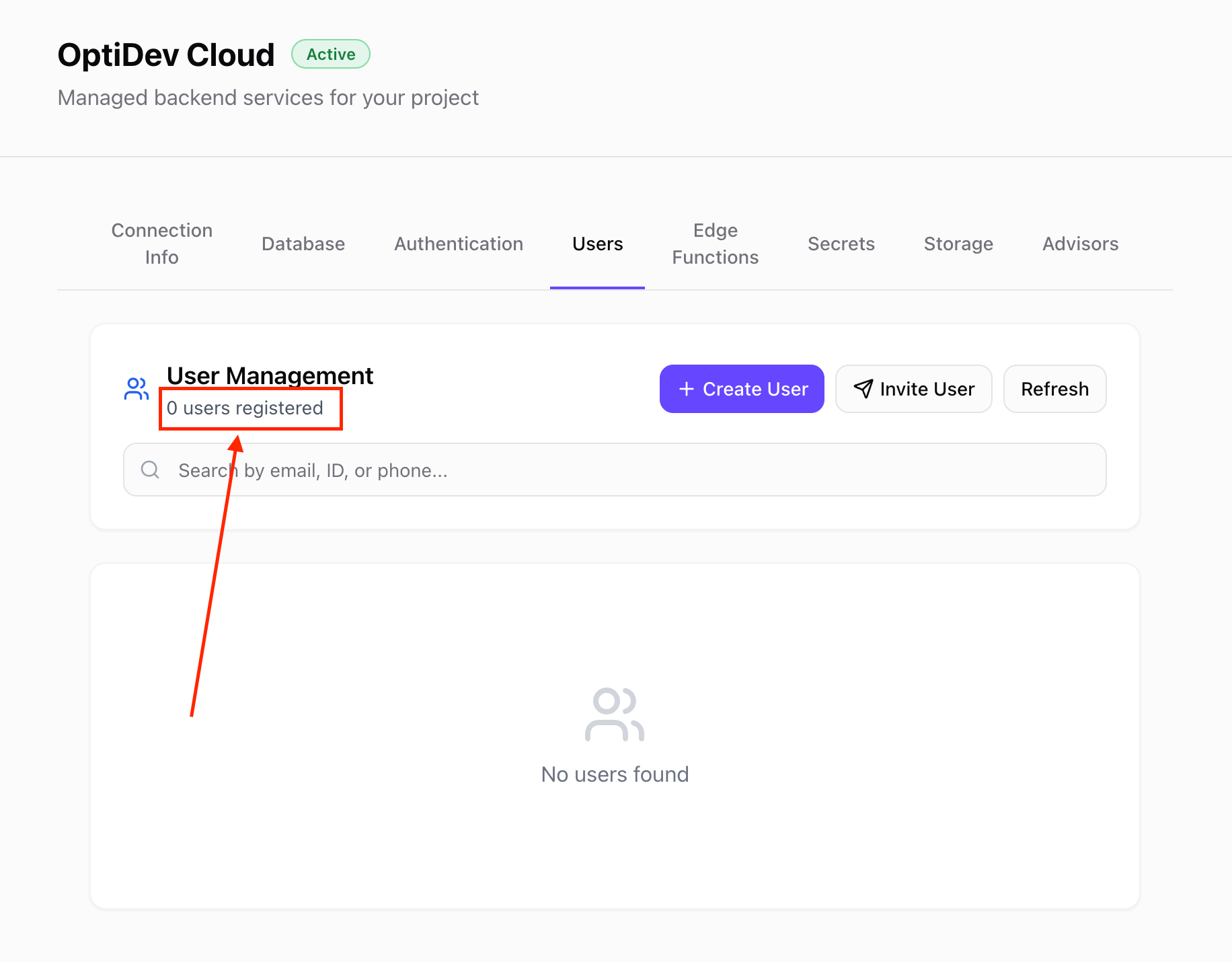Click the blue User Management people icon
1232x962 pixels.
point(136,388)
